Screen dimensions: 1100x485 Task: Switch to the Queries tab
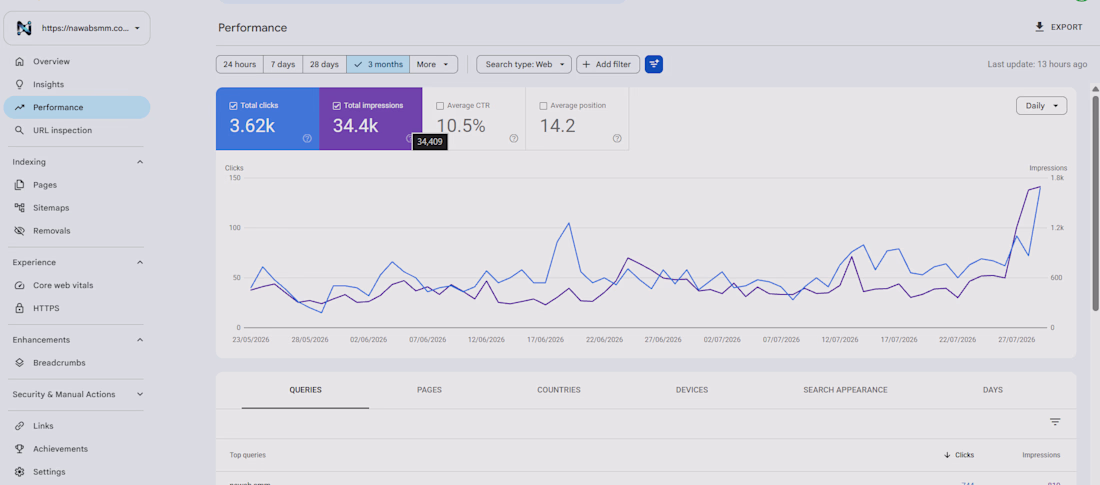pyautogui.click(x=305, y=390)
